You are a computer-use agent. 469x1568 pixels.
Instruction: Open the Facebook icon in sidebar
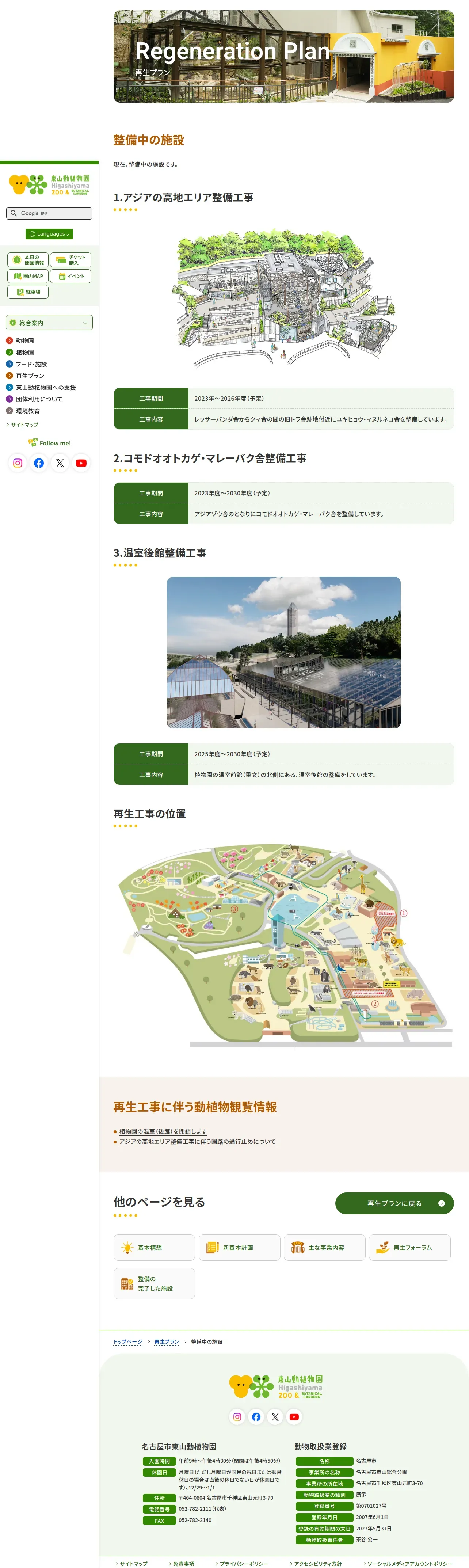click(39, 463)
